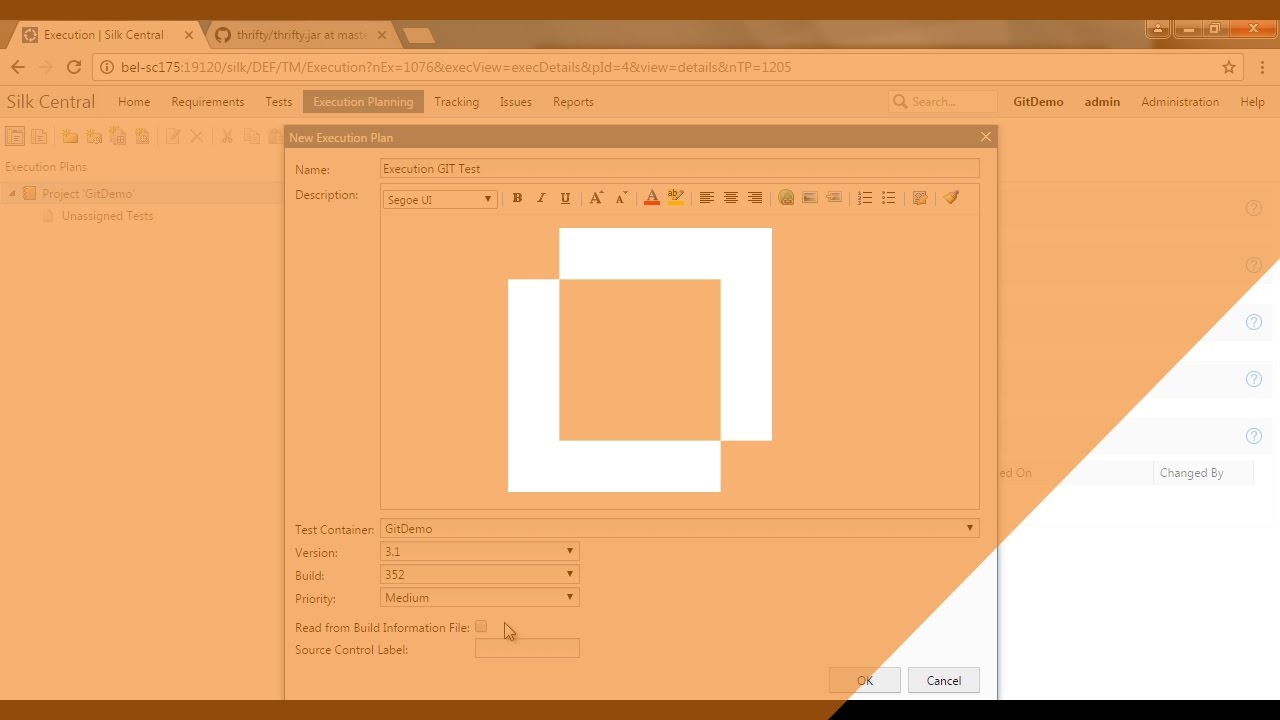Viewport: 1280px width, 720px height.
Task: Open the Version 3.1 dropdown
Action: tap(480, 551)
